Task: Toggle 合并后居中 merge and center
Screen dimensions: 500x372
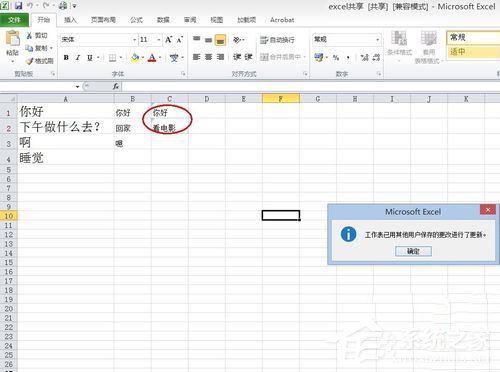Action: [x=280, y=57]
